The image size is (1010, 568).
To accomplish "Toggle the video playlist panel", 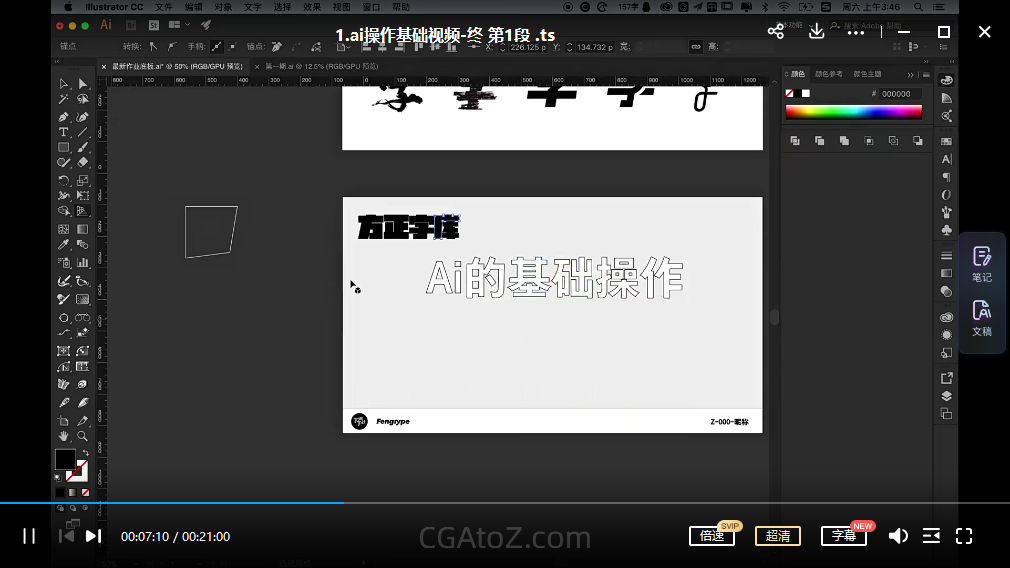I will [x=931, y=536].
